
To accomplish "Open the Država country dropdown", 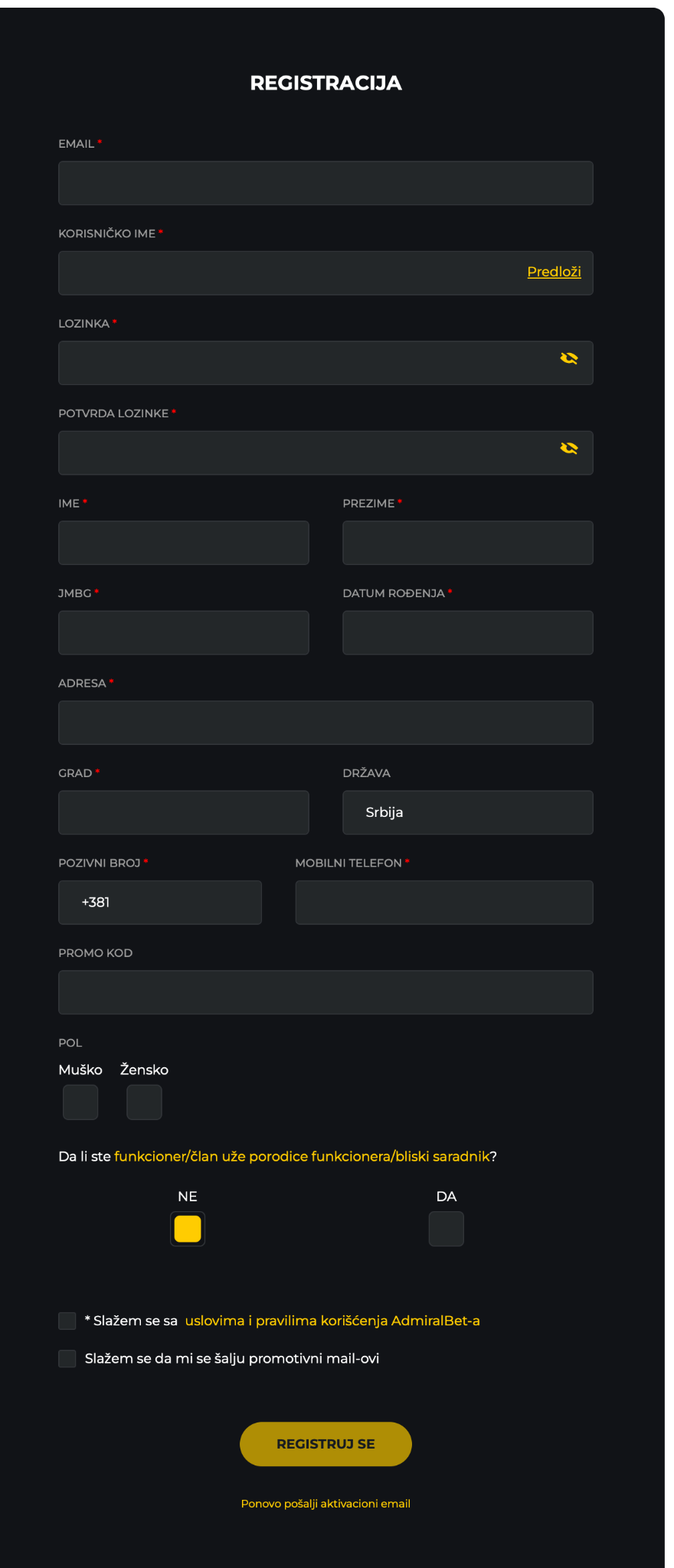I will pos(467,812).
